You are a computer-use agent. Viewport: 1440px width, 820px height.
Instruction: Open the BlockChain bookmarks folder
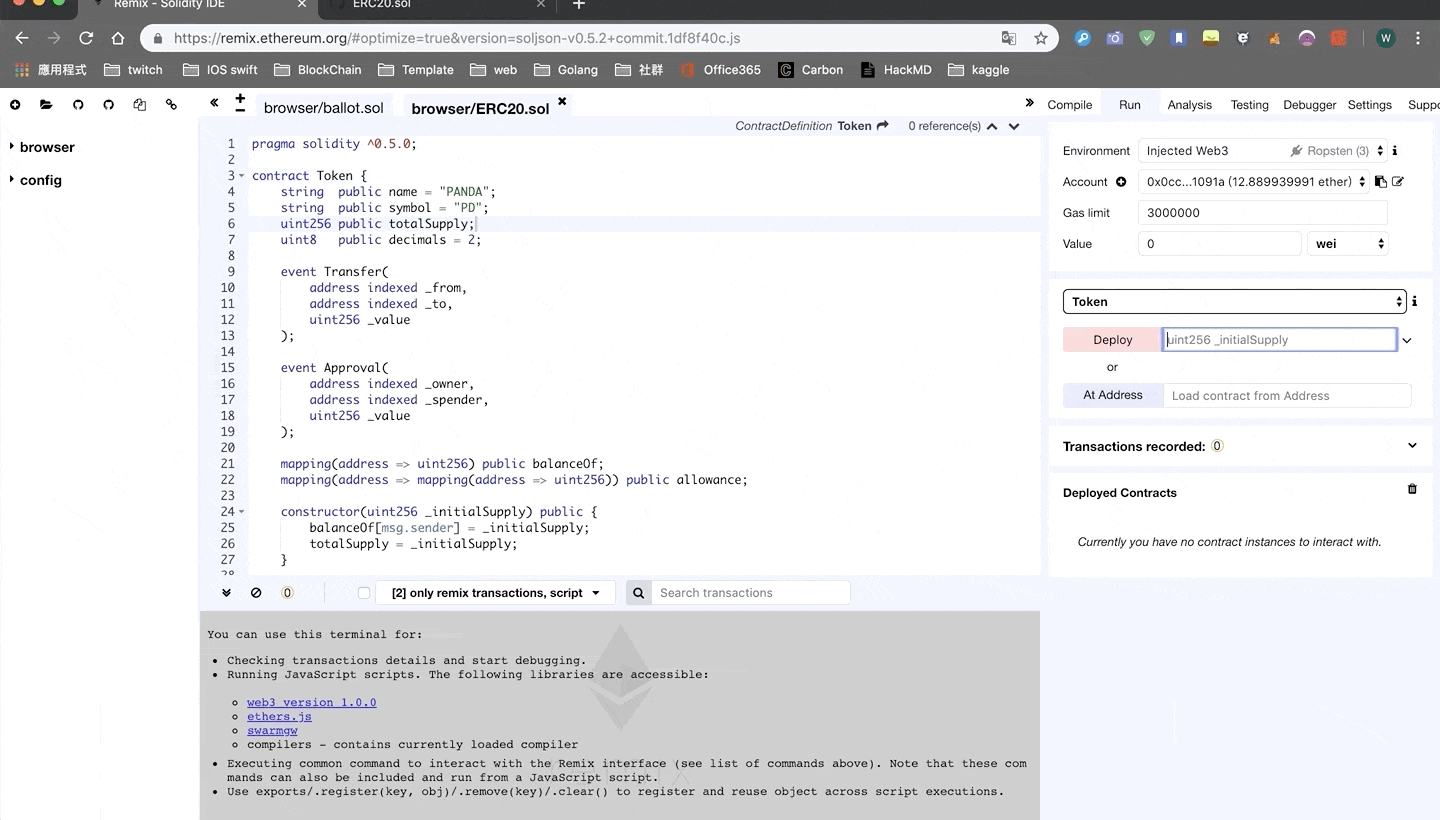317,70
